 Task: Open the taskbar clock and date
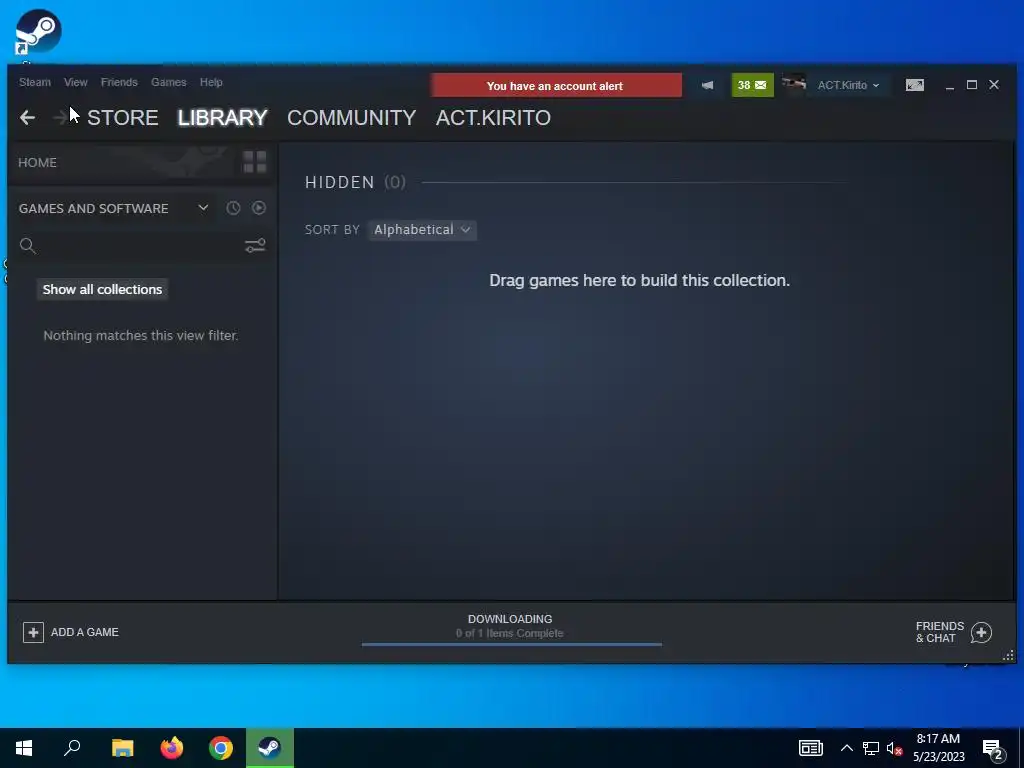938,748
